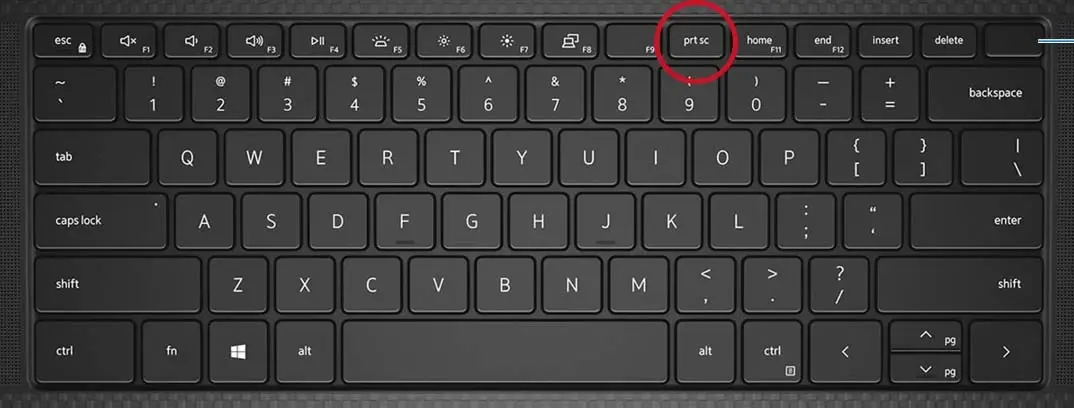Click the fn key
Screen dimensions: 1074x408
[172, 351]
